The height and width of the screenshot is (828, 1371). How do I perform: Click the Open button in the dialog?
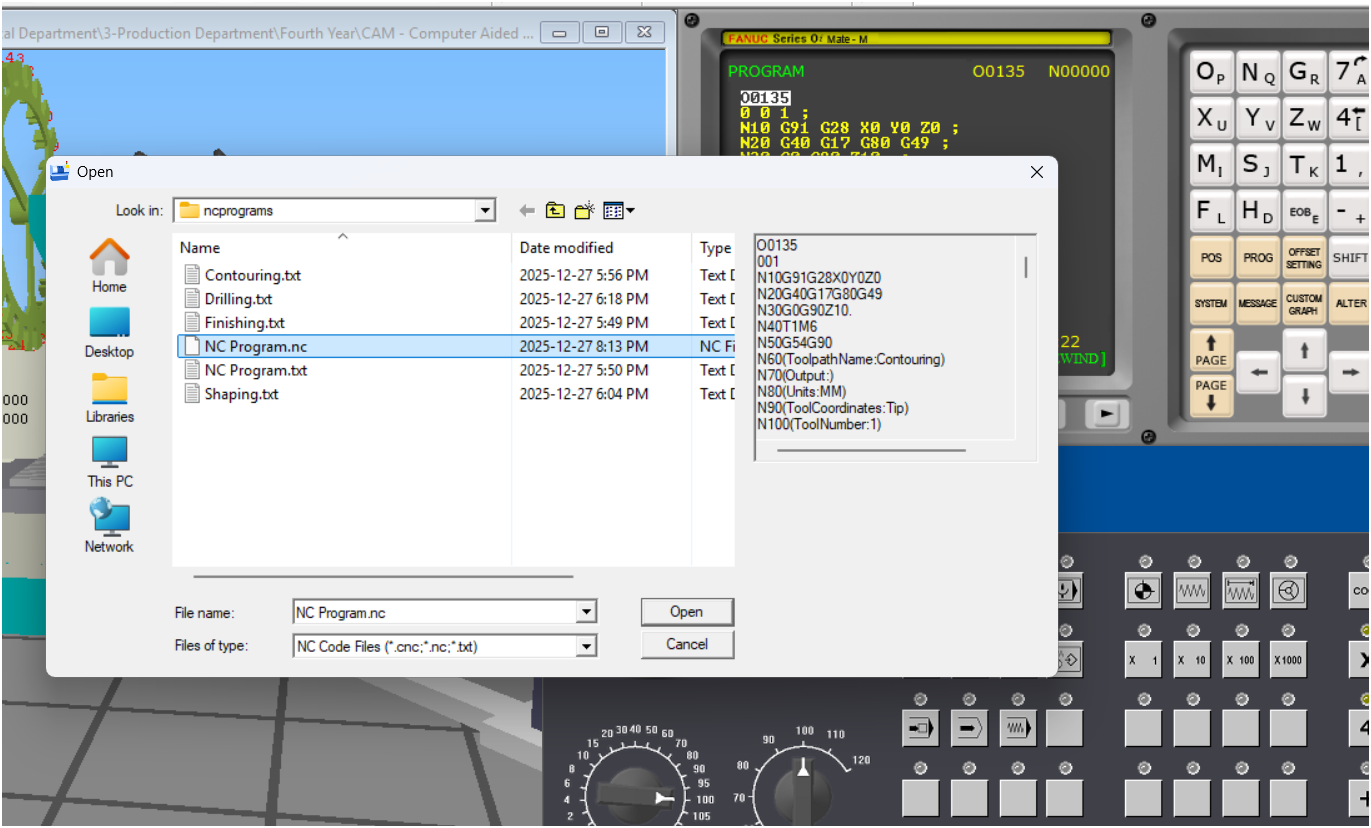point(687,612)
